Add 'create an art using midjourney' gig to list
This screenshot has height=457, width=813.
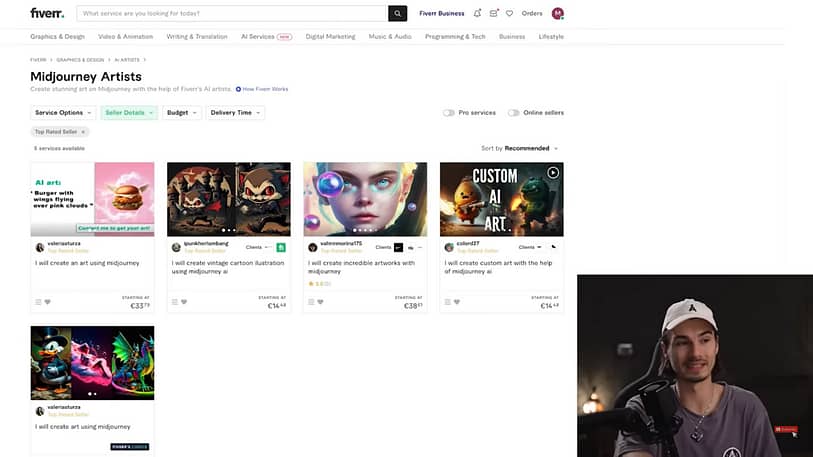pos(38,302)
